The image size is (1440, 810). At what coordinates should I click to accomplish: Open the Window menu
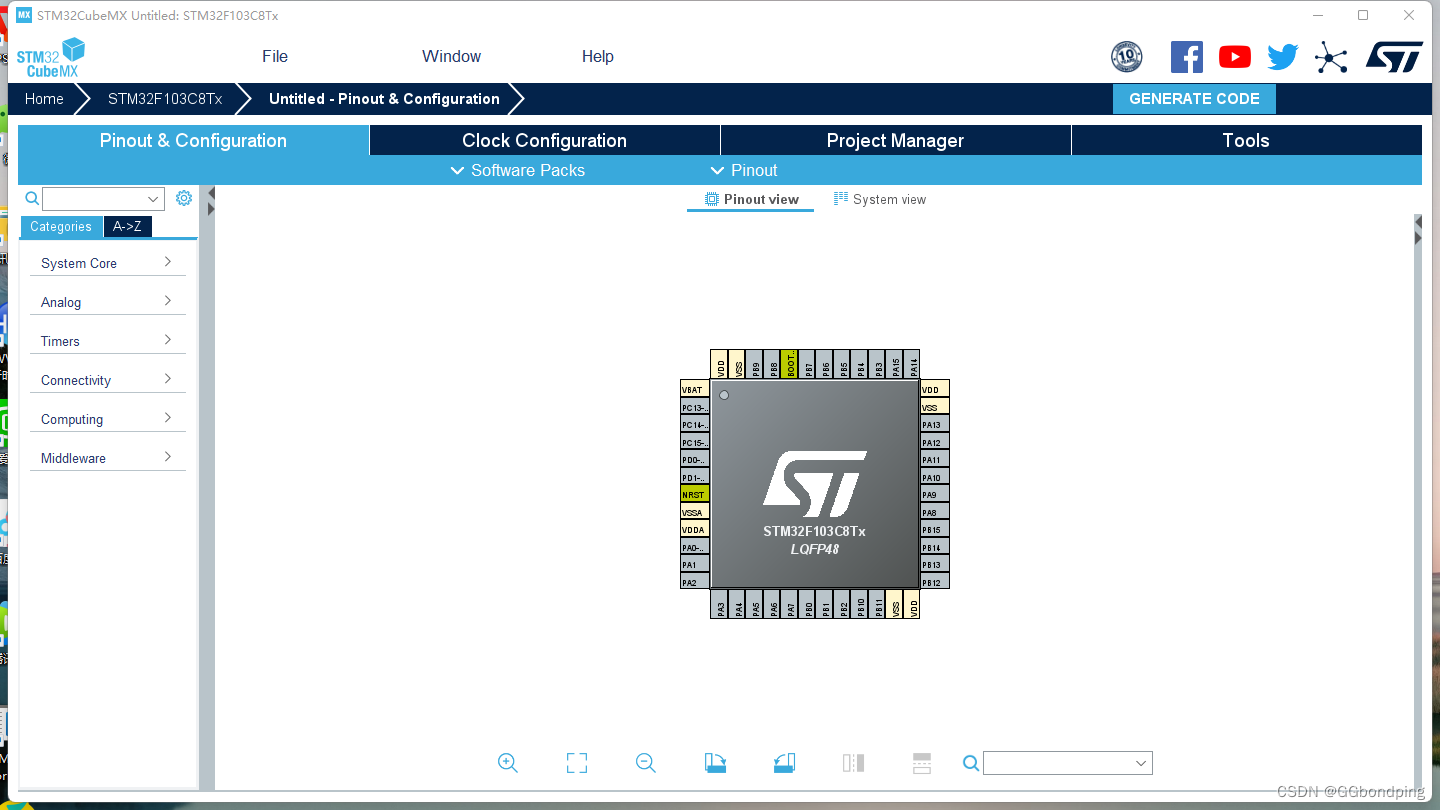click(x=451, y=57)
